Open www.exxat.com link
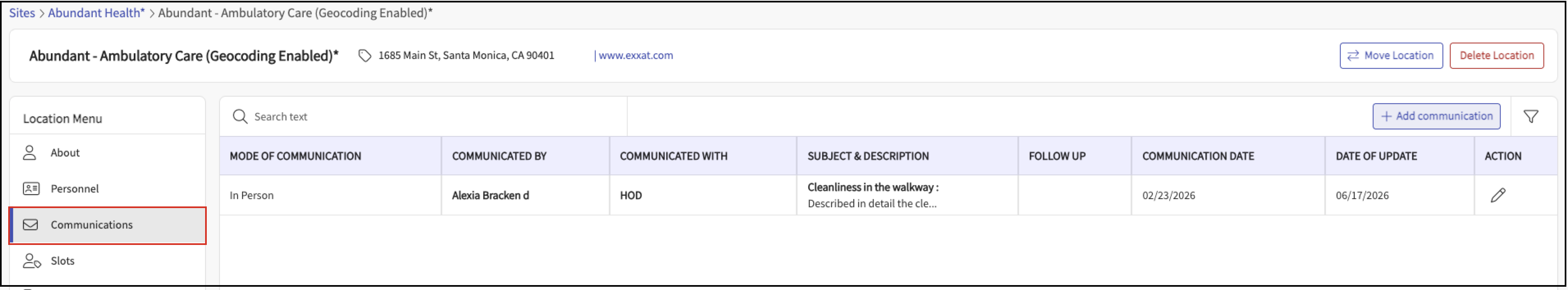This screenshot has height=290, width=1568. 635,55
